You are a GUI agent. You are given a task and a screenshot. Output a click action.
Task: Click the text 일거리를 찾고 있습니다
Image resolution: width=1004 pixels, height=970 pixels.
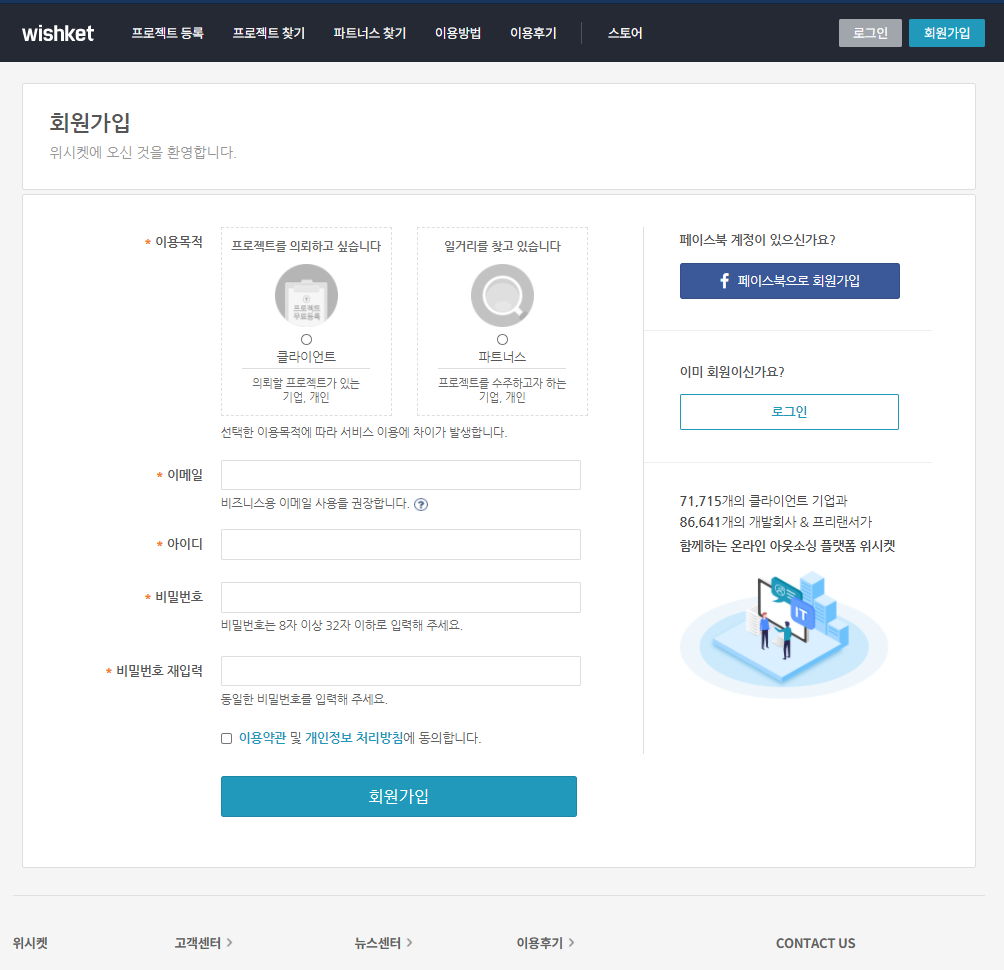click(503, 247)
